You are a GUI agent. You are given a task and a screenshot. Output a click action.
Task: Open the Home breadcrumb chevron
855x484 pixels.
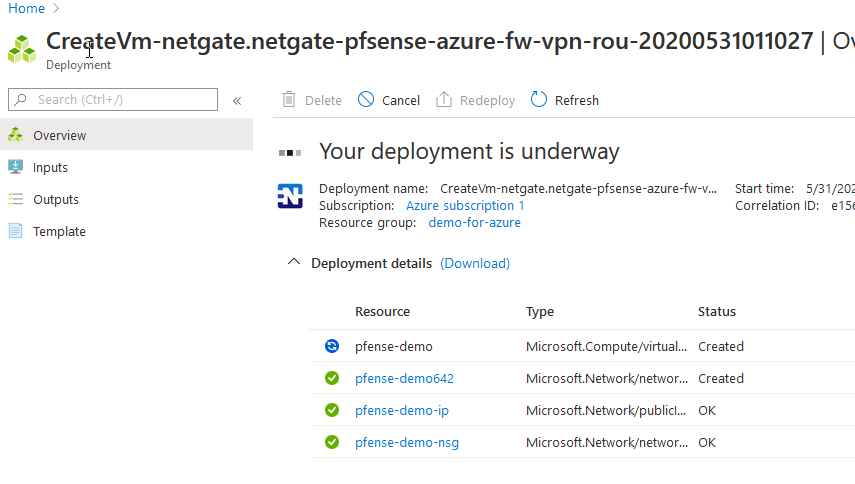point(56,9)
